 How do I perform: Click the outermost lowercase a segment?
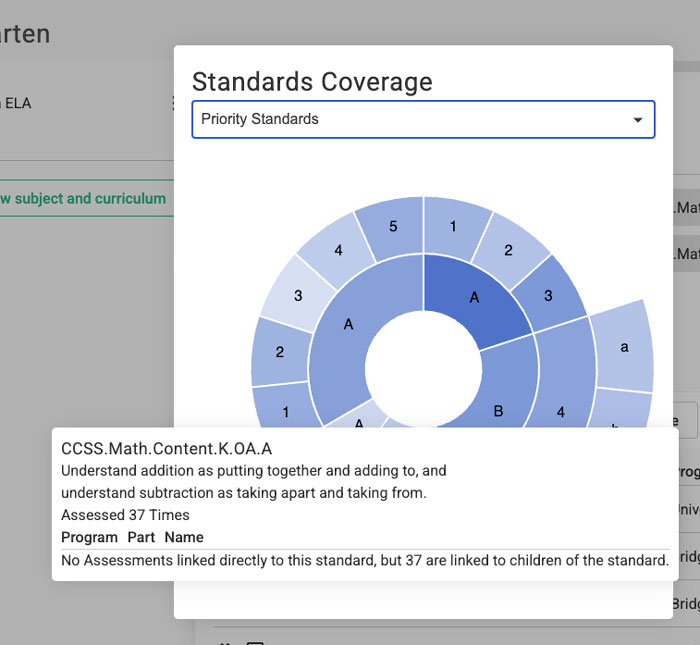pyautogui.click(x=622, y=345)
